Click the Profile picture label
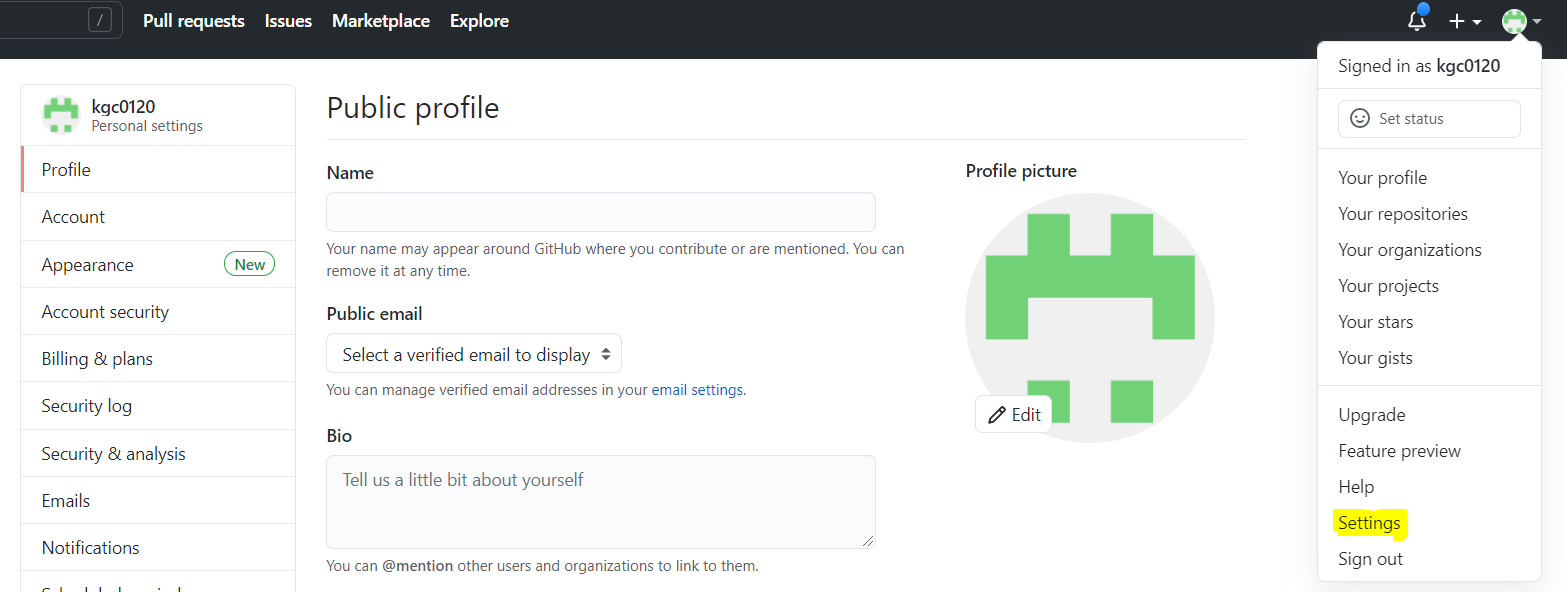Viewport: 1567px width, 592px height. 1021,171
